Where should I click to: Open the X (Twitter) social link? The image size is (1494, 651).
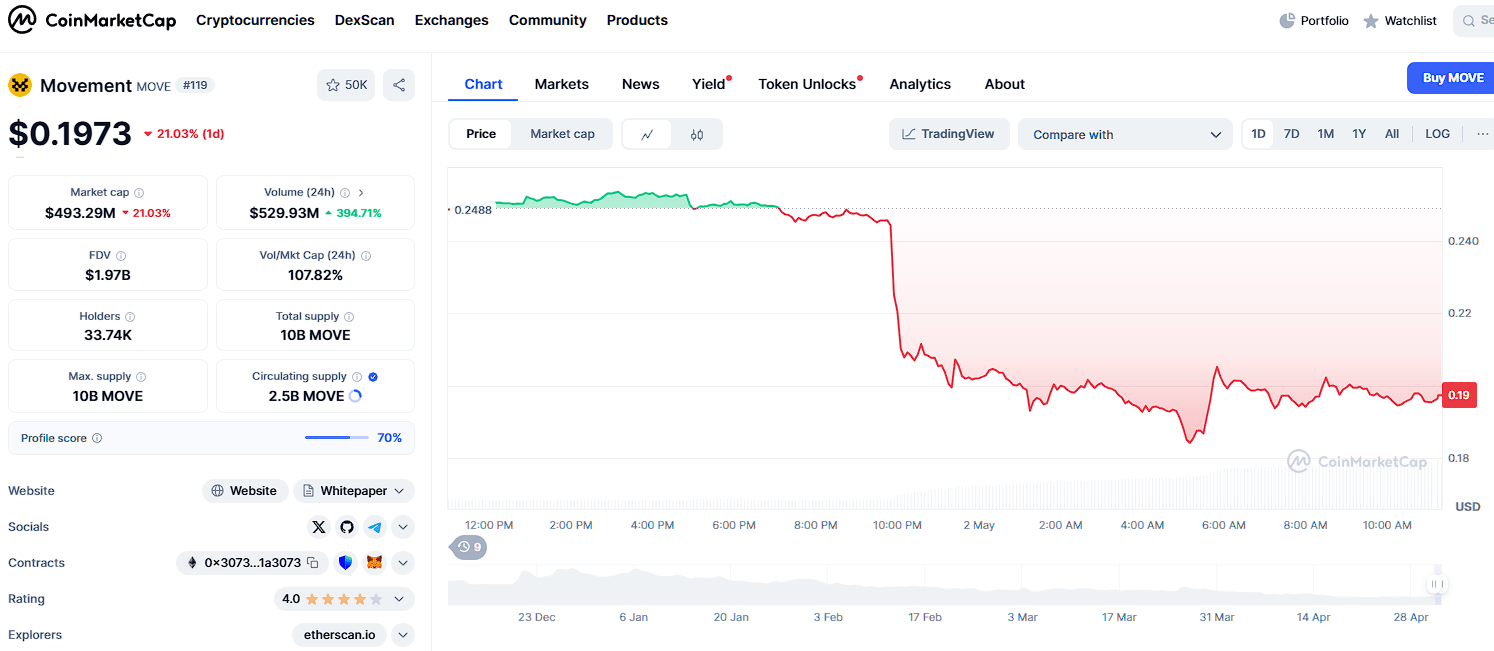coord(319,527)
